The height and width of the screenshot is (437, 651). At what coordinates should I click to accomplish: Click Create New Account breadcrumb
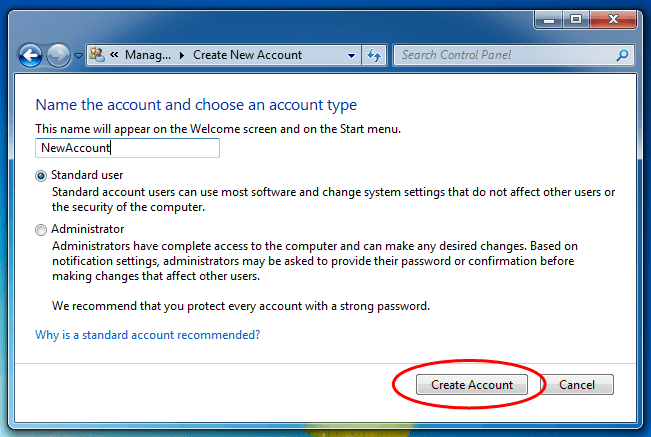(x=247, y=55)
